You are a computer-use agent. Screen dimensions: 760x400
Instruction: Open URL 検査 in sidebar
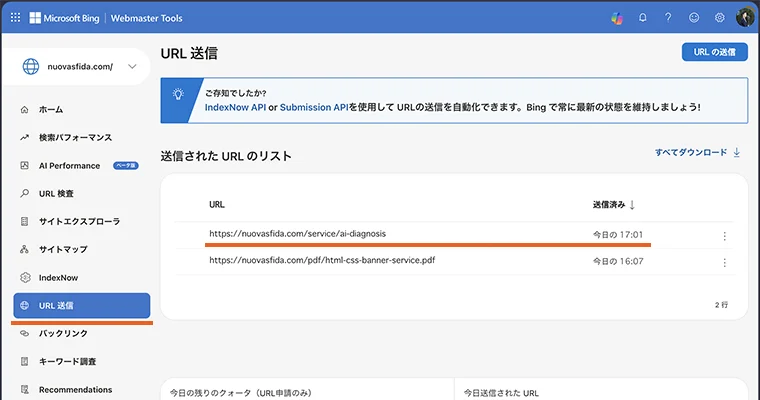56,193
